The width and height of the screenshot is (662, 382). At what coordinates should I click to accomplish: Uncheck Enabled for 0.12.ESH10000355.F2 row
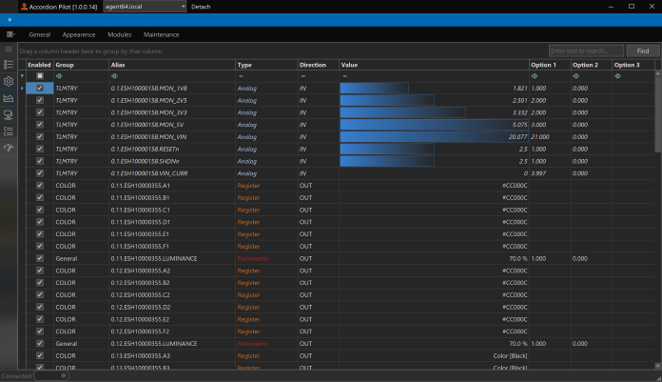pos(40,331)
